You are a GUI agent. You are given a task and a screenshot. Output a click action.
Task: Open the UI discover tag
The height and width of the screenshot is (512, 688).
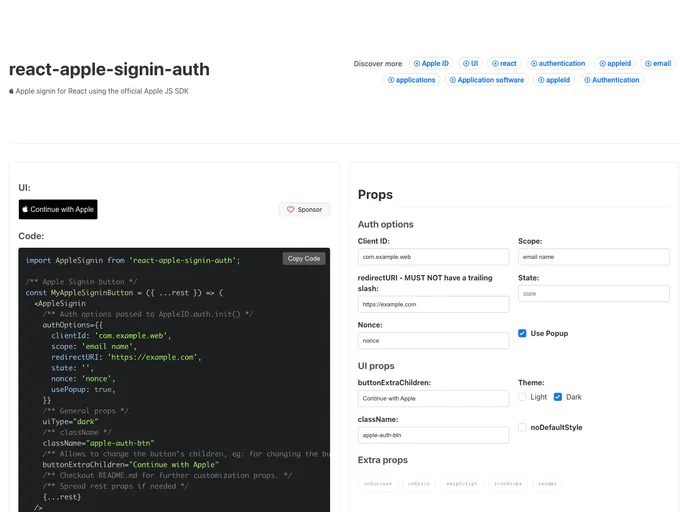point(470,64)
